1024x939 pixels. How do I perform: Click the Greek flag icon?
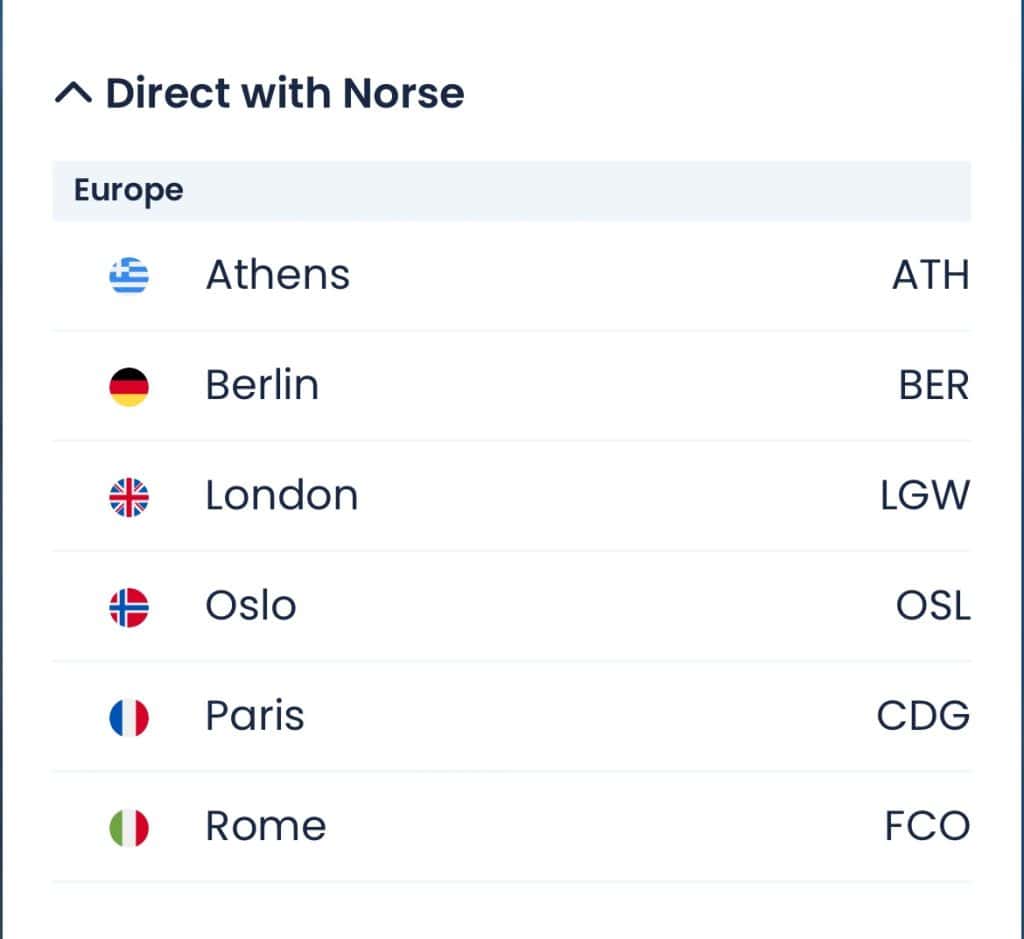point(129,275)
